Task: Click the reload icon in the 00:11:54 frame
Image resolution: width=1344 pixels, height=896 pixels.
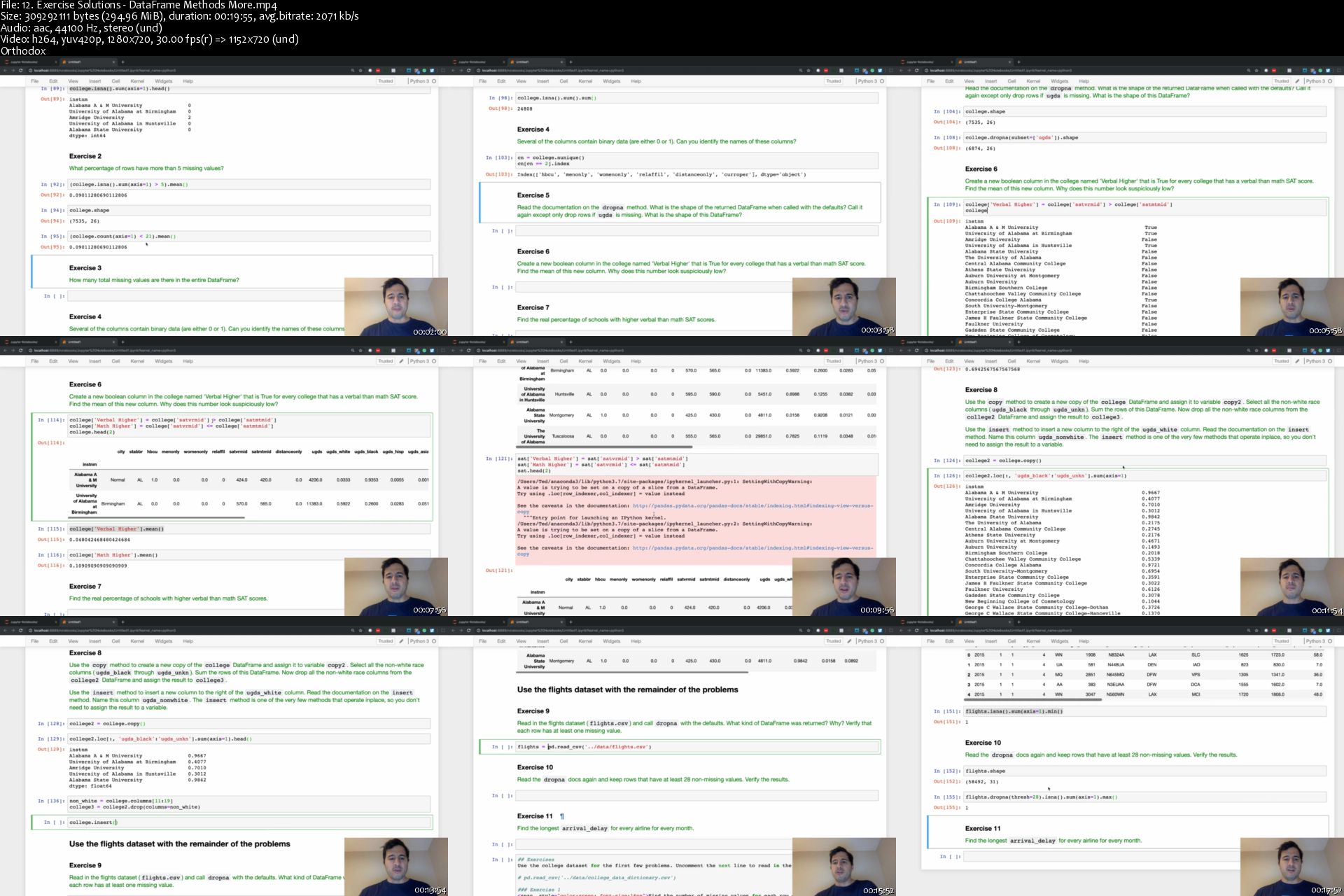Action: point(917,351)
